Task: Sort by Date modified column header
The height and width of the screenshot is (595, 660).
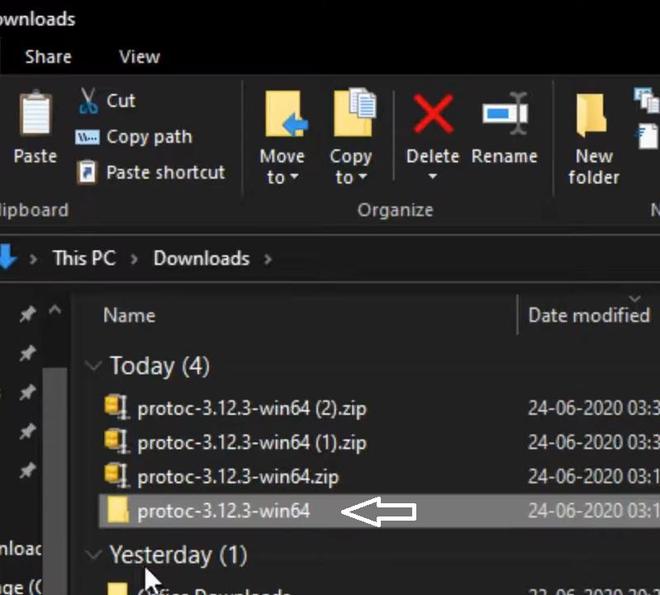Action: coord(589,316)
